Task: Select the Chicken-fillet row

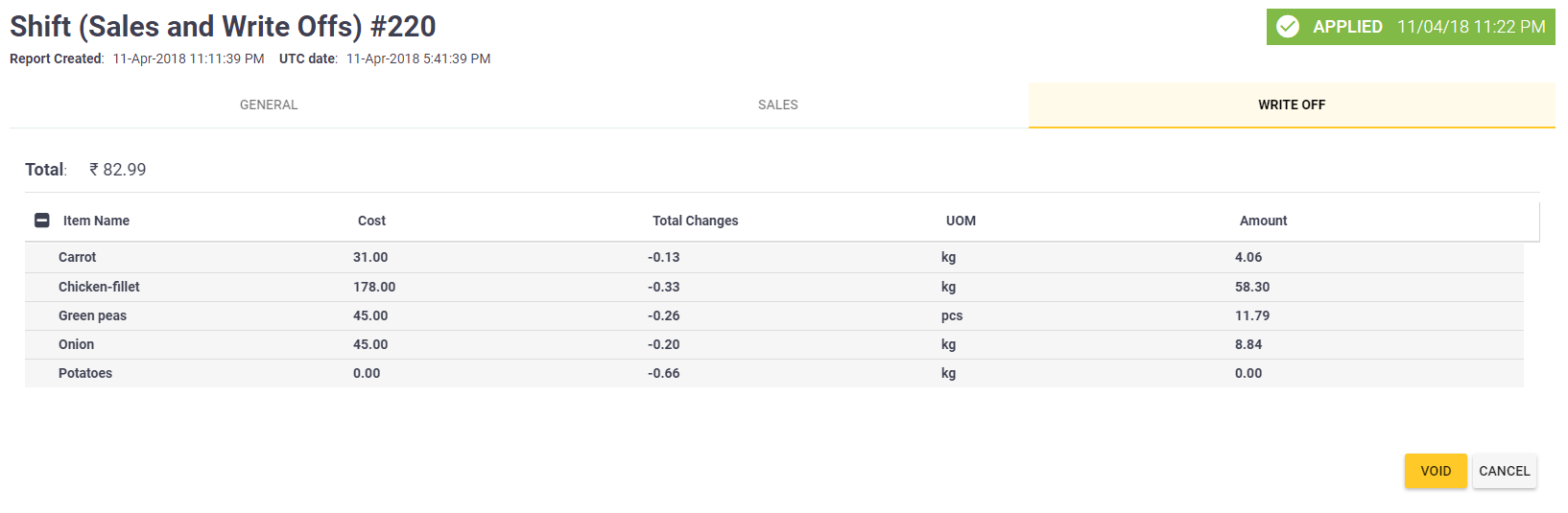Action: coord(773,287)
